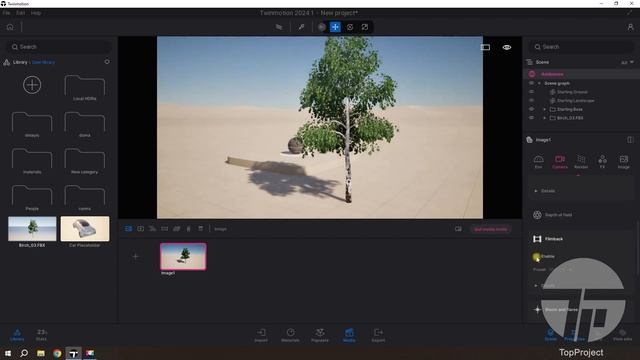Viewport: 640px width, 360px height.
Task: Toggle visibility of Birch_03.FBX in scene
Action: coord(531,118)
